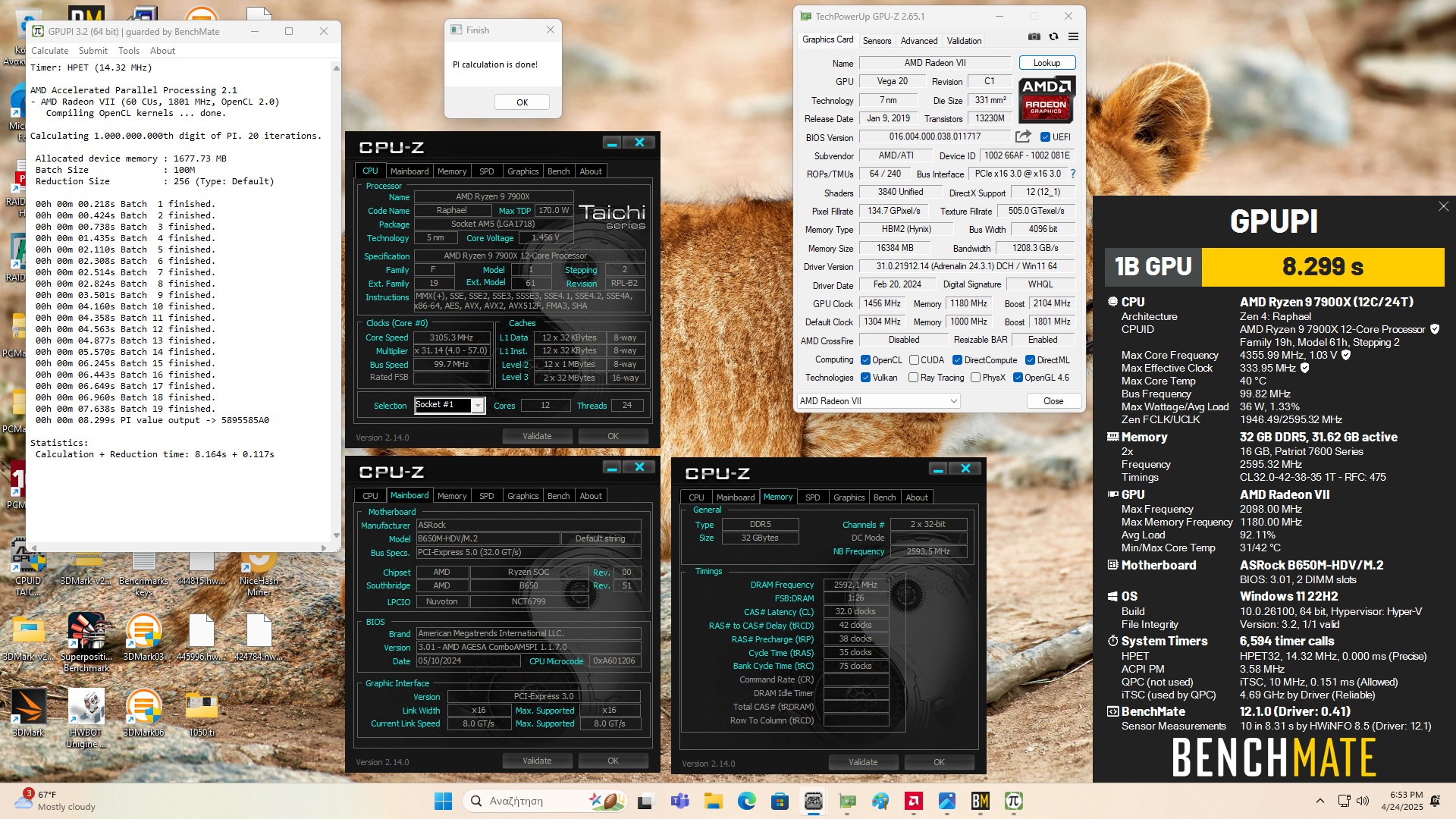Toggle the OpenGL 4.6 checkbox
The height and width of the screenshot is (819, 1456).
pyautogui.click(x=1018, y=378)
